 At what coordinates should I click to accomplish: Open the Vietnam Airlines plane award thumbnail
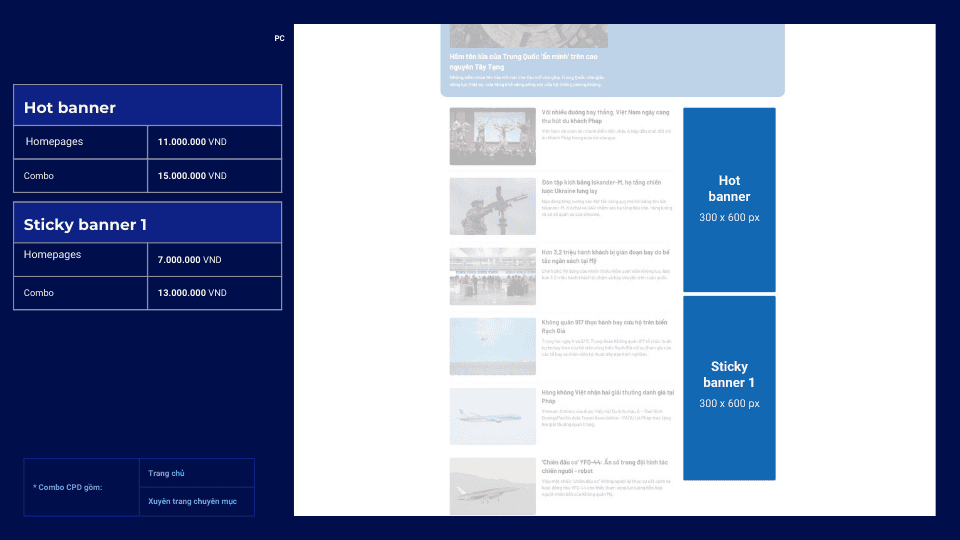pyautogui.click(x=492, y=416)
